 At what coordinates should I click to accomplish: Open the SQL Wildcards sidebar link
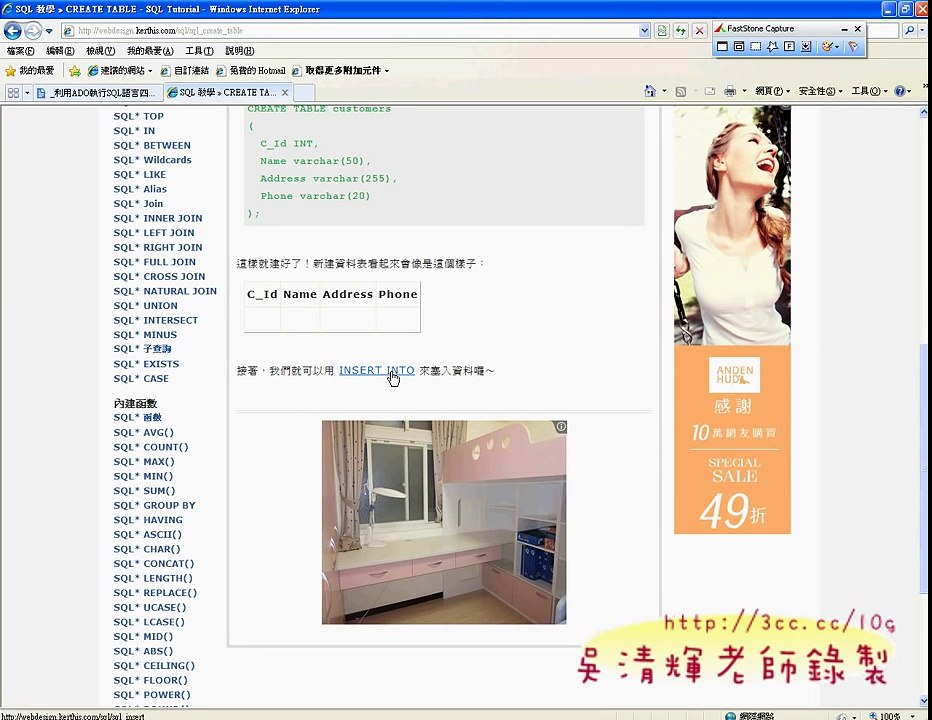click(x=152, y=160)
